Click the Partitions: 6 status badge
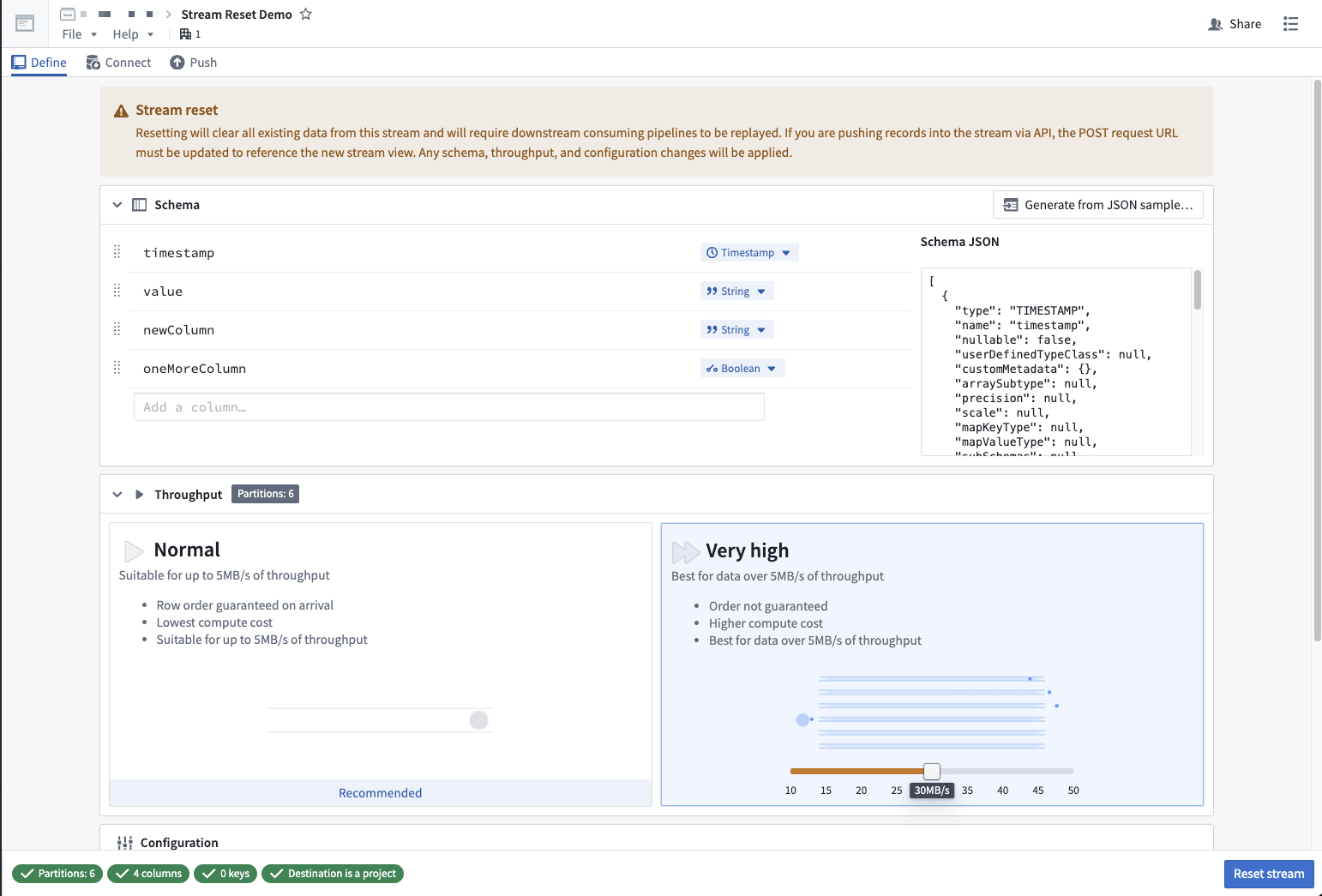1322x896 pixels. click(x=57, y=874)
